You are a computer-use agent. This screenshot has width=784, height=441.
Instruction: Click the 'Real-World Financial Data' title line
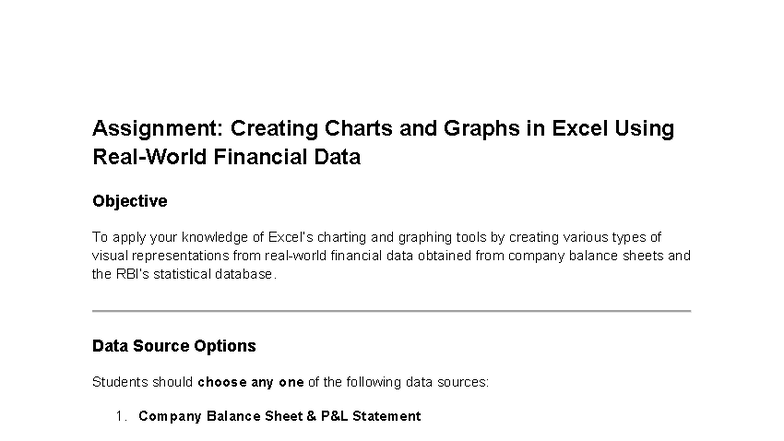click(x=226, y=157)
